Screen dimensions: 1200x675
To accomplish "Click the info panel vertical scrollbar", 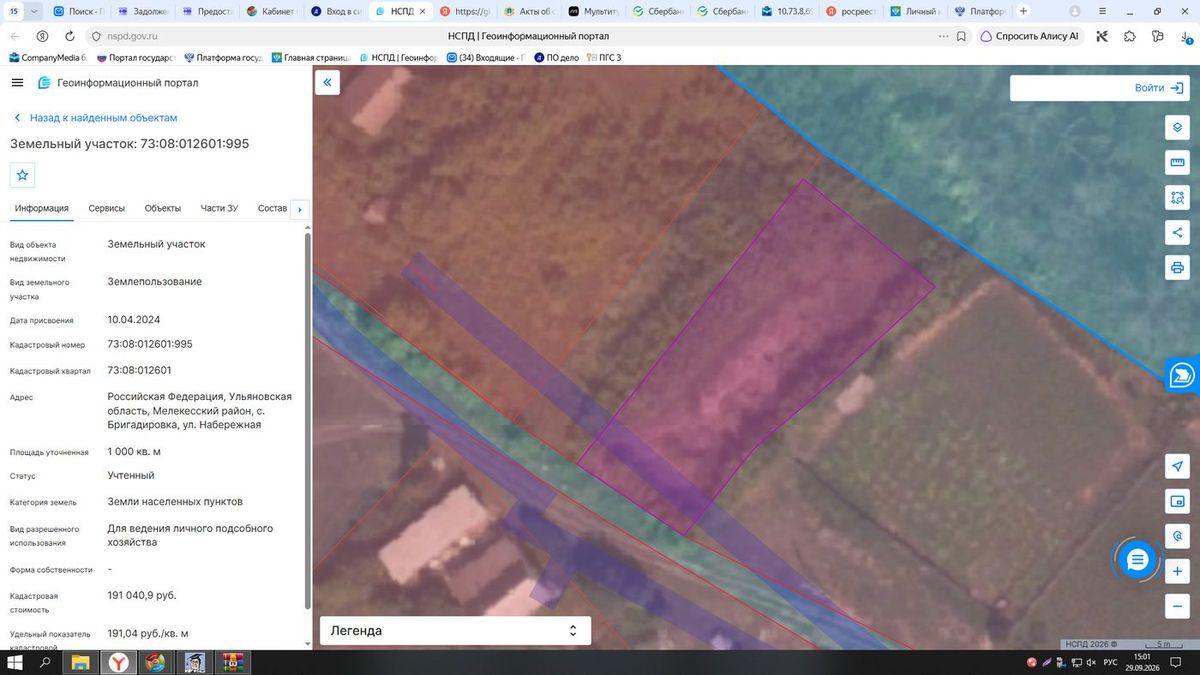I will [x=307, y=420].
